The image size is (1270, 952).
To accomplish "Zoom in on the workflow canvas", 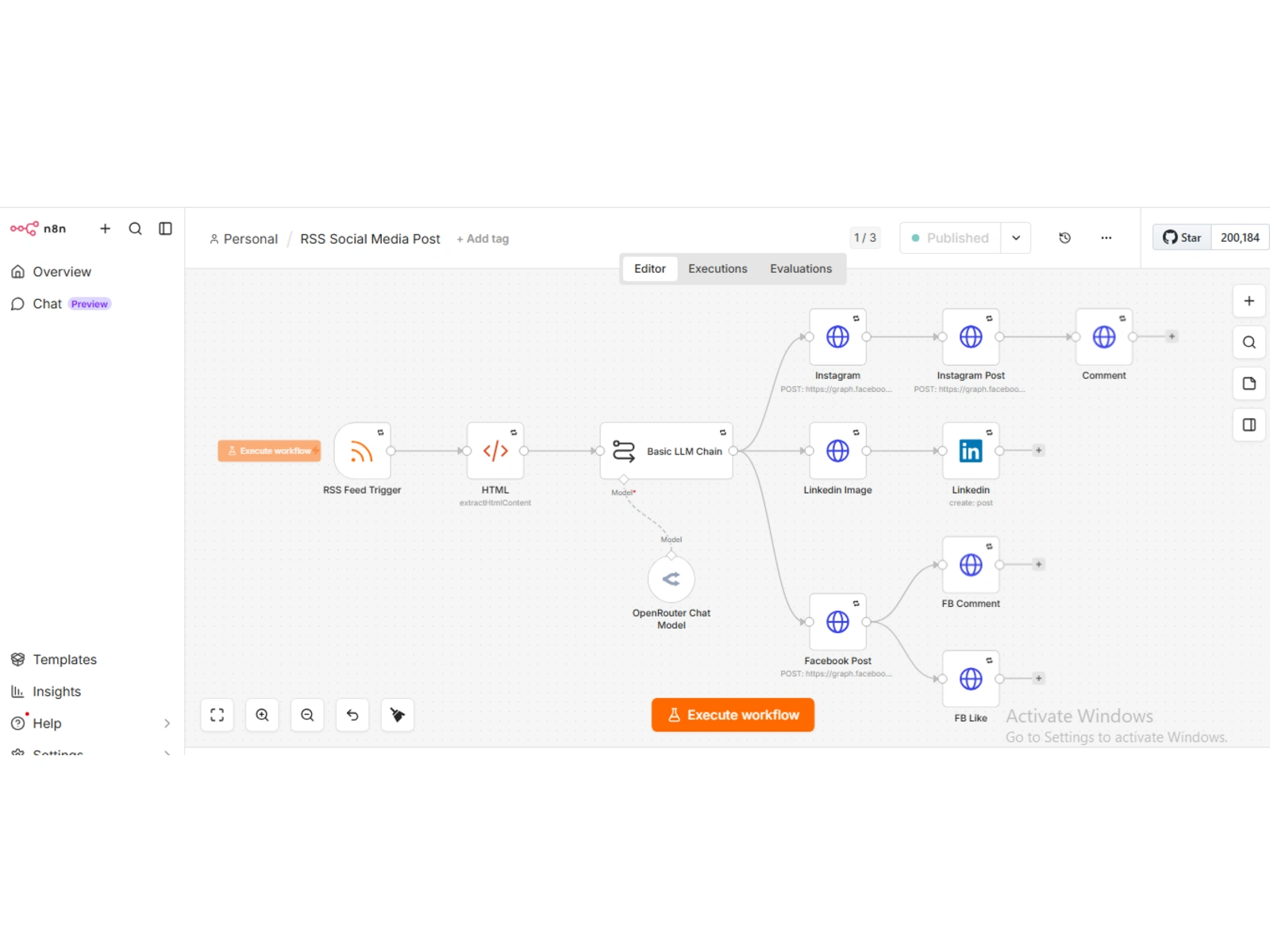I will pyautogui.click(x=262, y=715).
